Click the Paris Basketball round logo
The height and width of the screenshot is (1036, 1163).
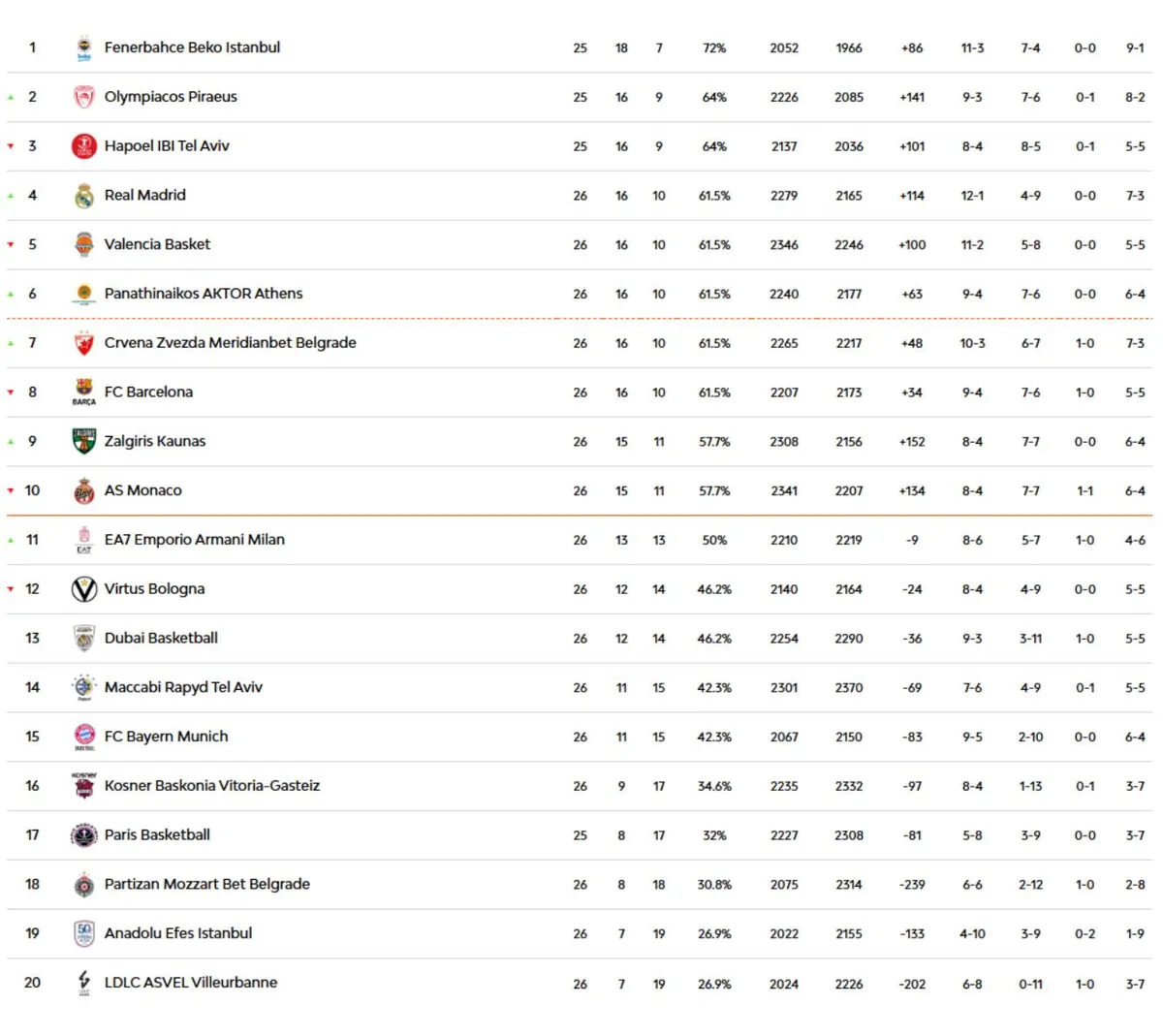[84, 835]
